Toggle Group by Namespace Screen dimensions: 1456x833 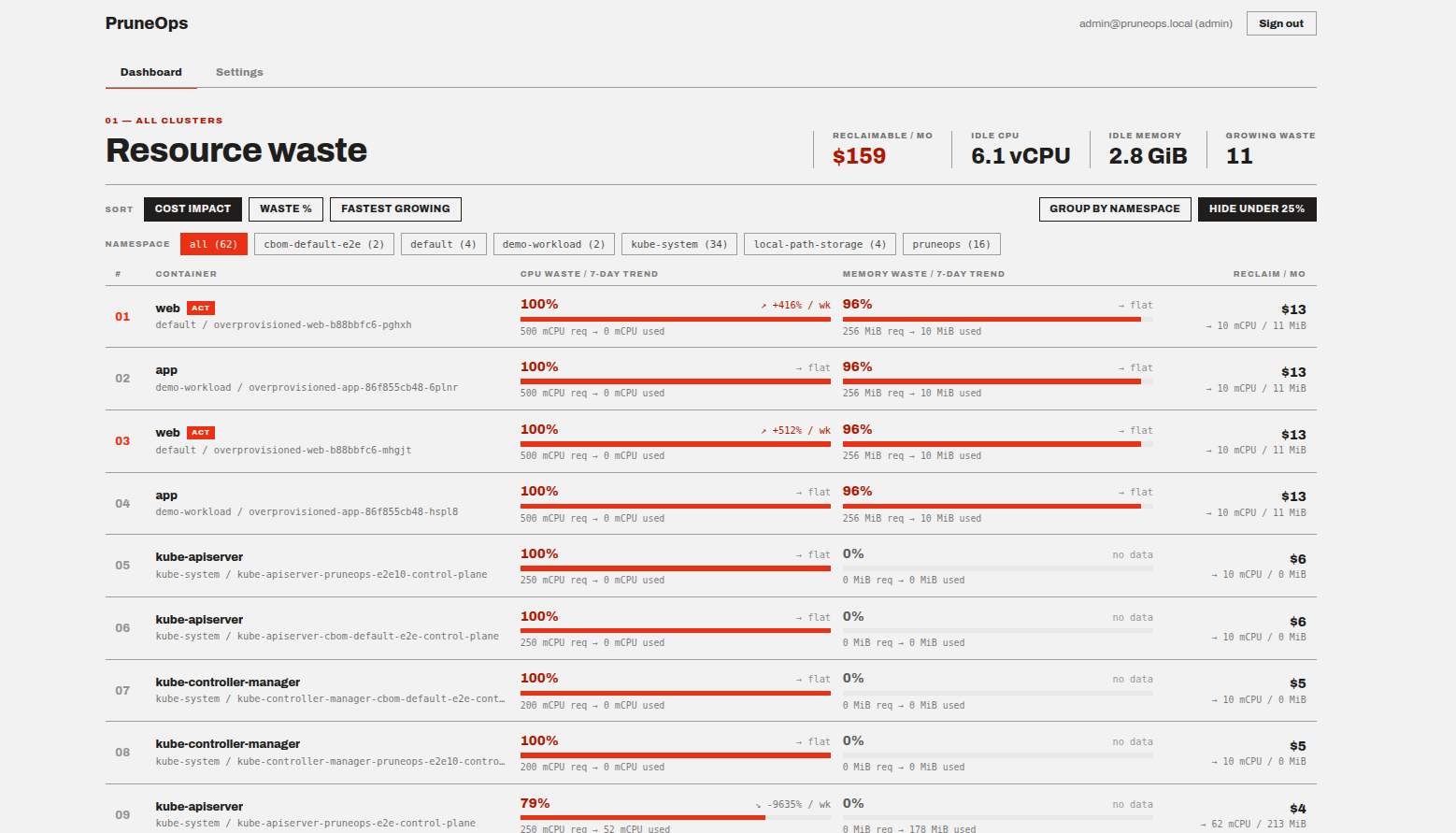(x=1115, y=208)
